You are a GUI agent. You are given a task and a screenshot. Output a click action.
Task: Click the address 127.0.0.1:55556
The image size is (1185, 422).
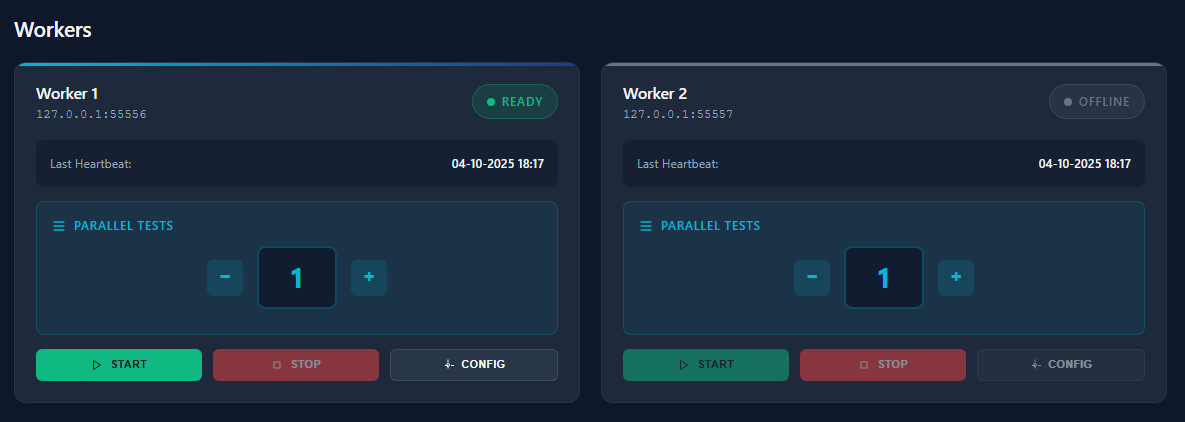[91, 114]
